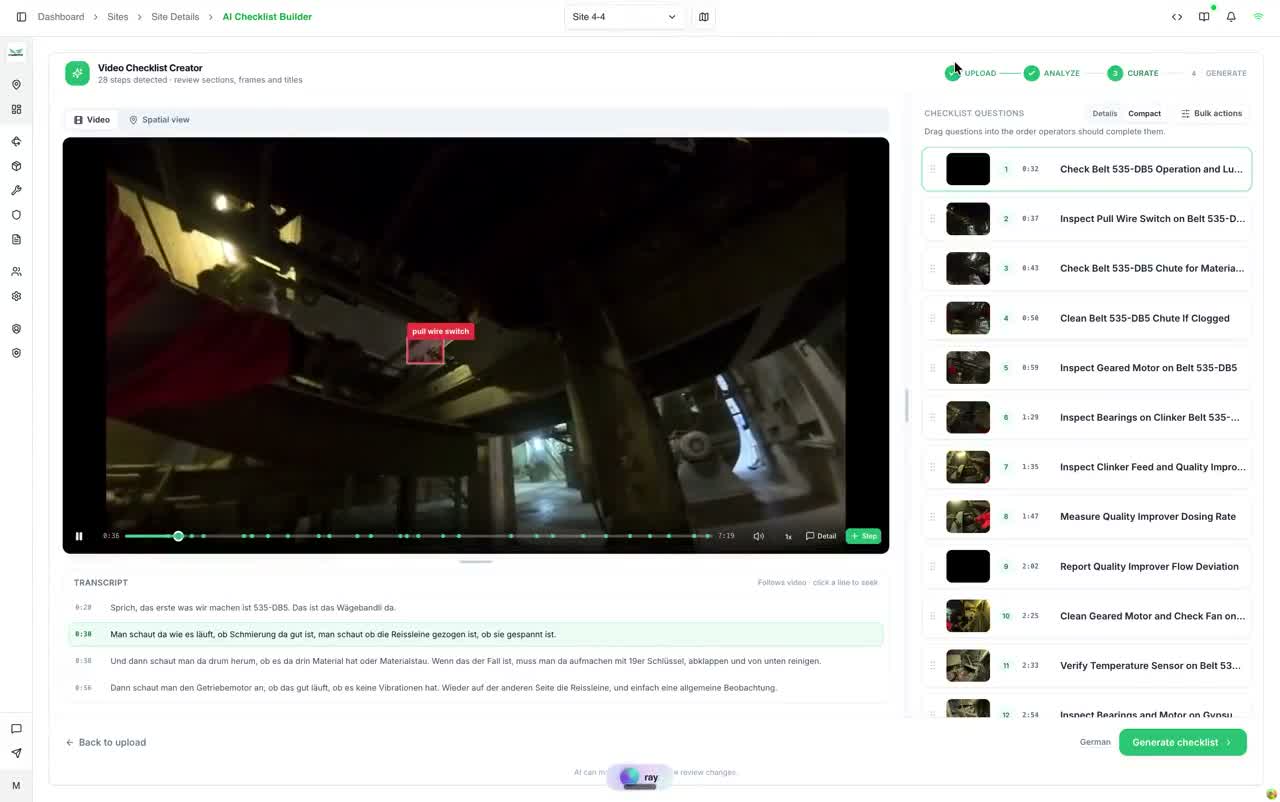
Task: Go to the Analyze step in the progress indicator
Action: click(1052, 73)
